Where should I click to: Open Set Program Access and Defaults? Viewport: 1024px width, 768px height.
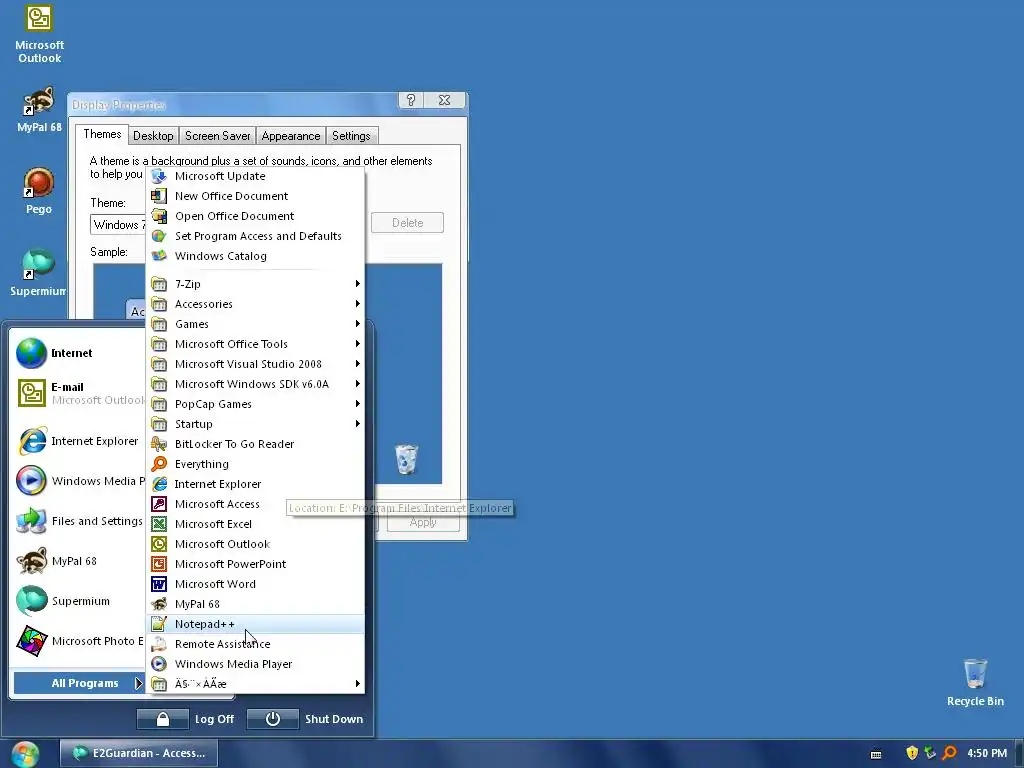[x=255, y=236]
